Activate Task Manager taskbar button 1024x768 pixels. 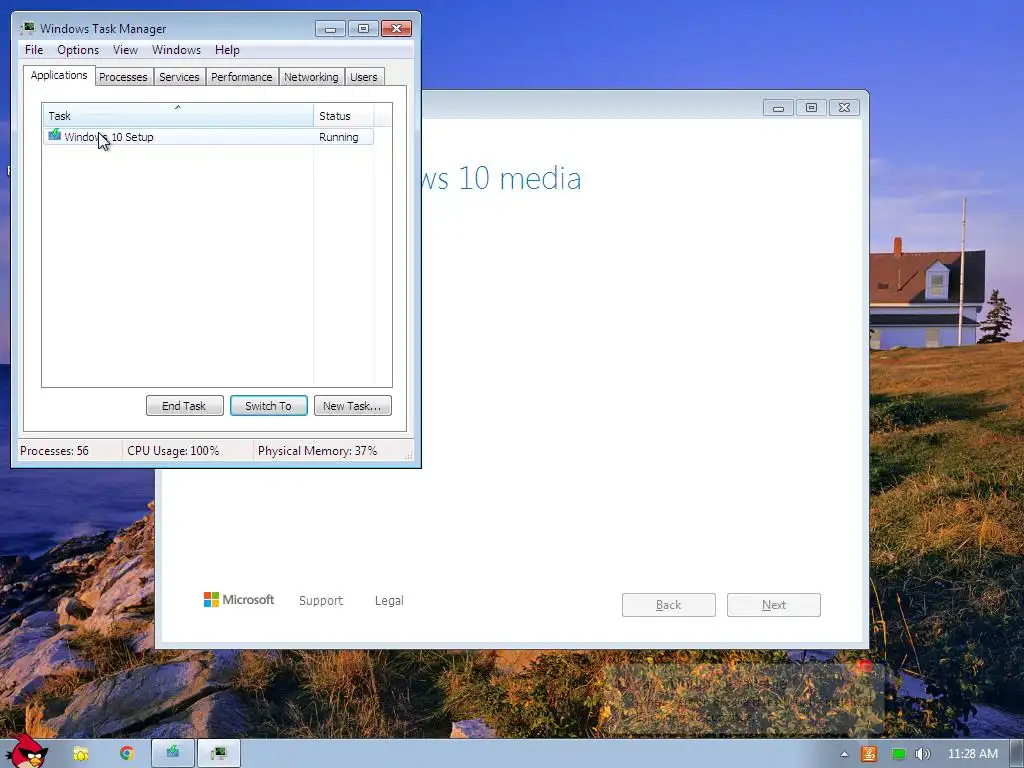click(x=219, y=753)
